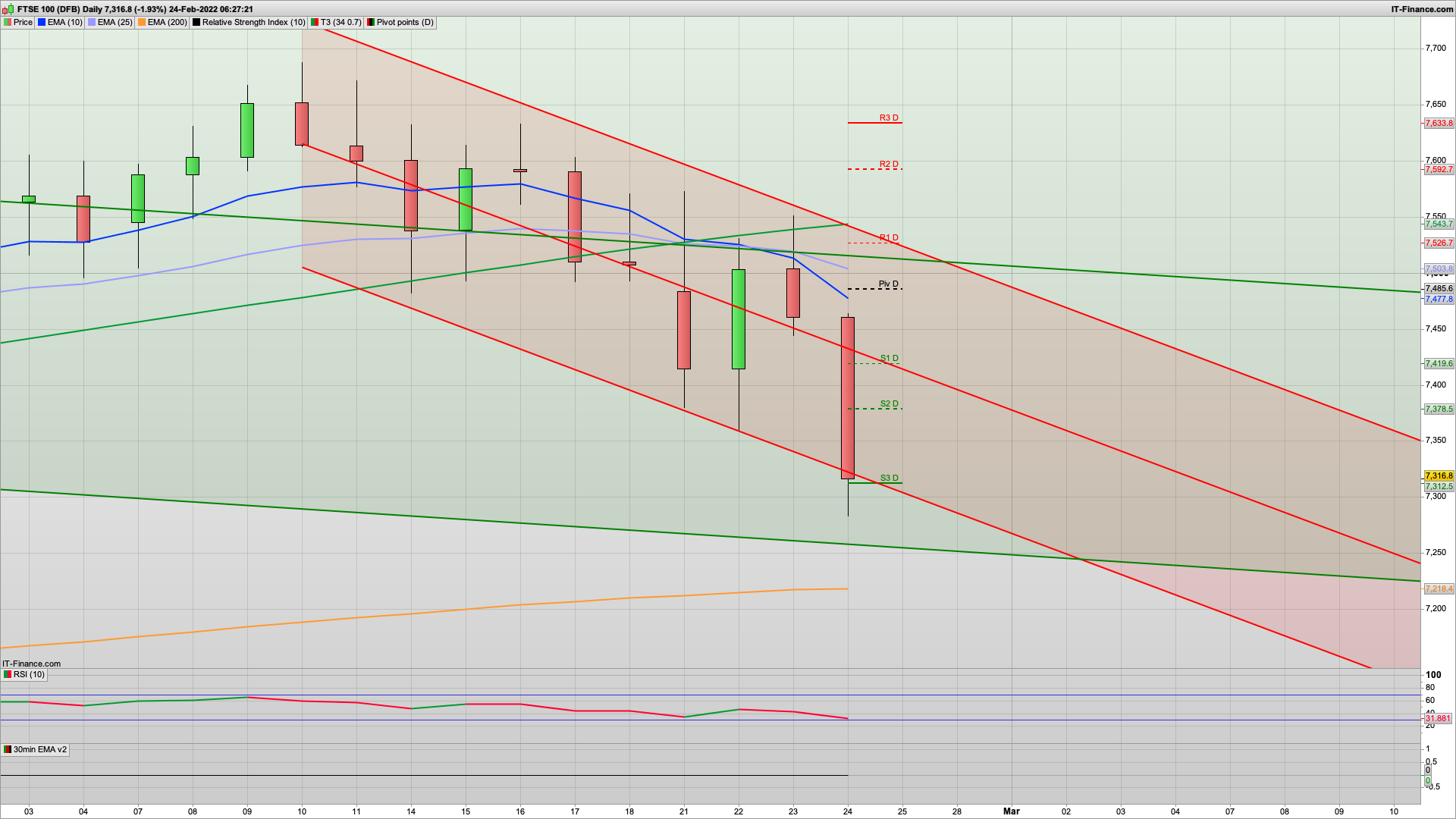Click the R3 D pivot label
Screen dimensions: 1456x819
[889, 118]
